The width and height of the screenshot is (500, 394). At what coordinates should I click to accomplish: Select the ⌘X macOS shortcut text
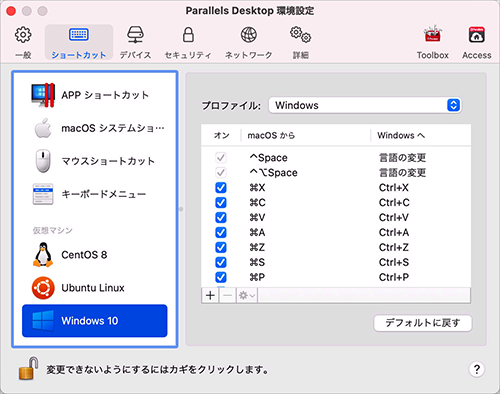pos(257,188)
